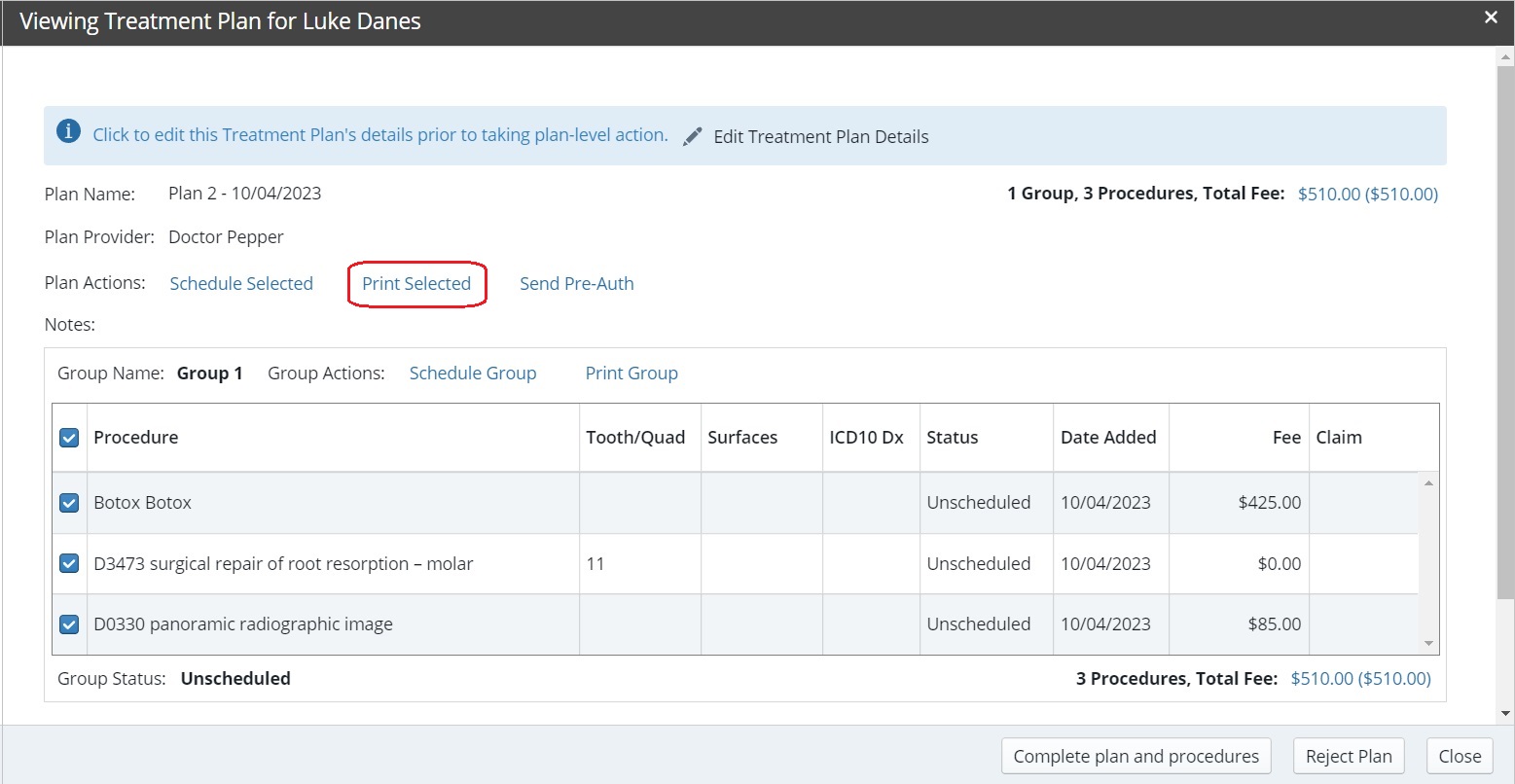Click Schedule Selected plan action
Viewport: 1515px width, 784px height.
tap(241, 284)
